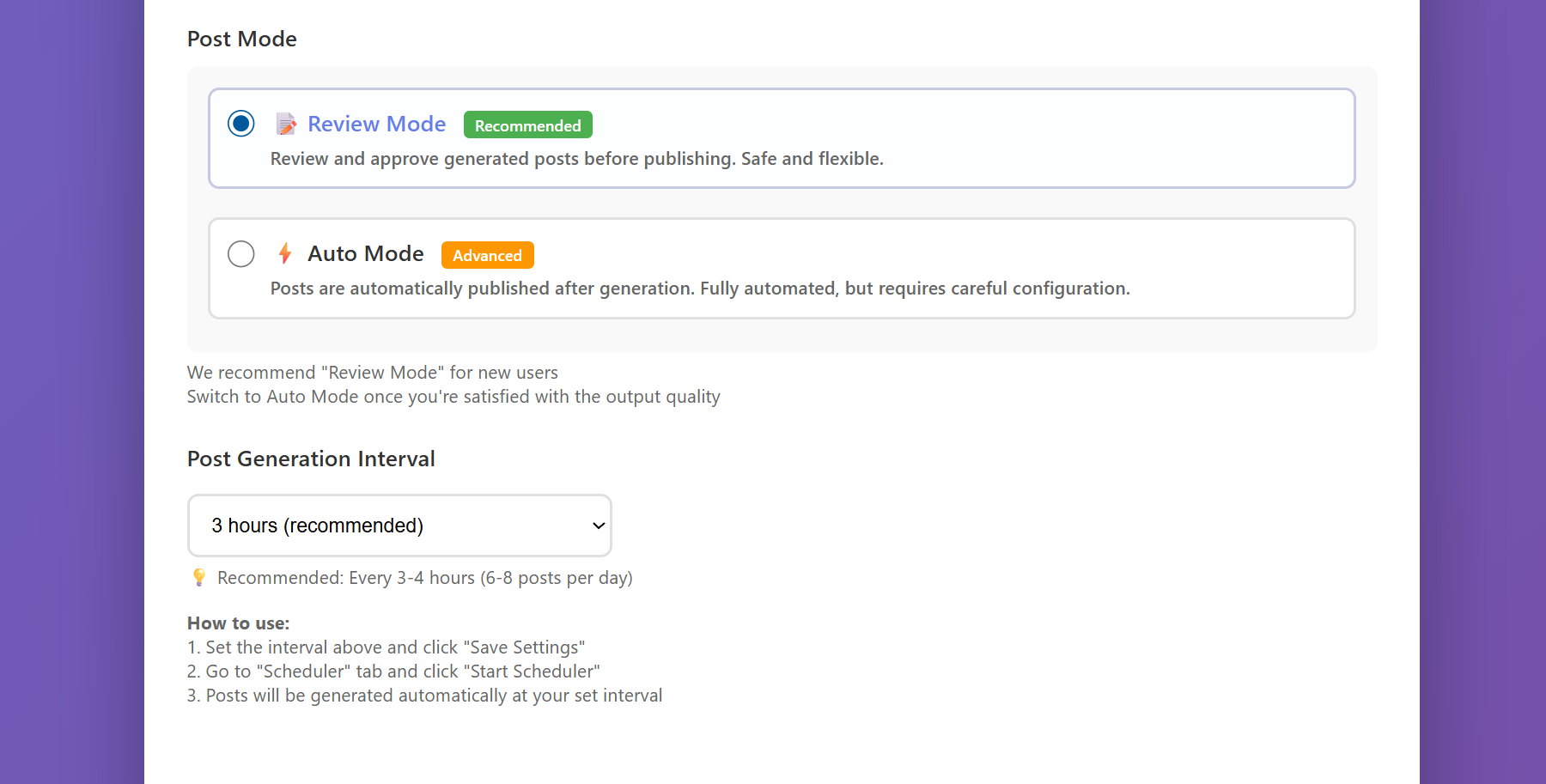Image resolution: width=1546 pixels, height=784 pixels.
Task: Click the Review Mode description text
Action: 576,158
